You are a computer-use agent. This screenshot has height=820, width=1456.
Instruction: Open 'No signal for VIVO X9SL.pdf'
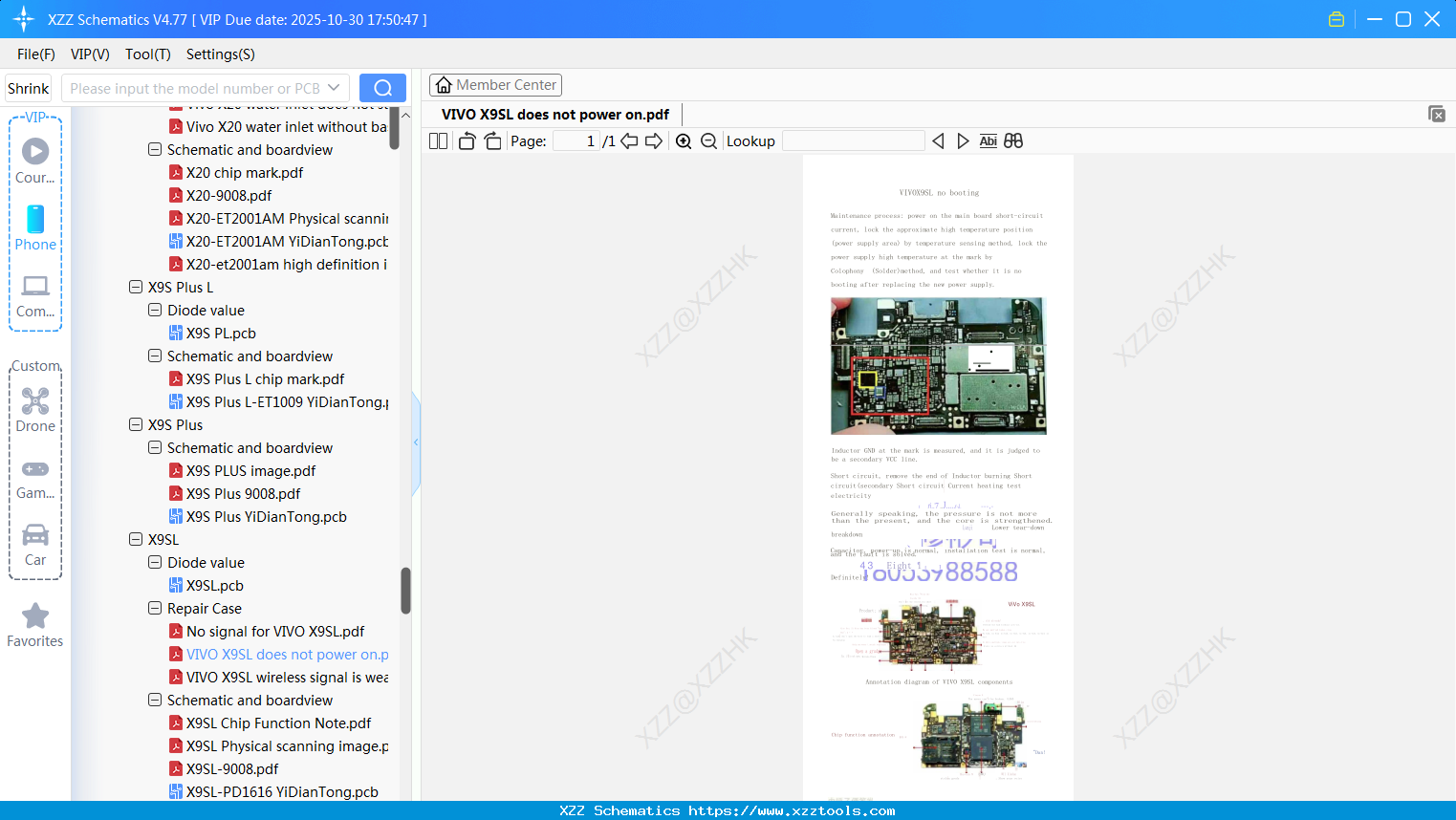[275, 632]
